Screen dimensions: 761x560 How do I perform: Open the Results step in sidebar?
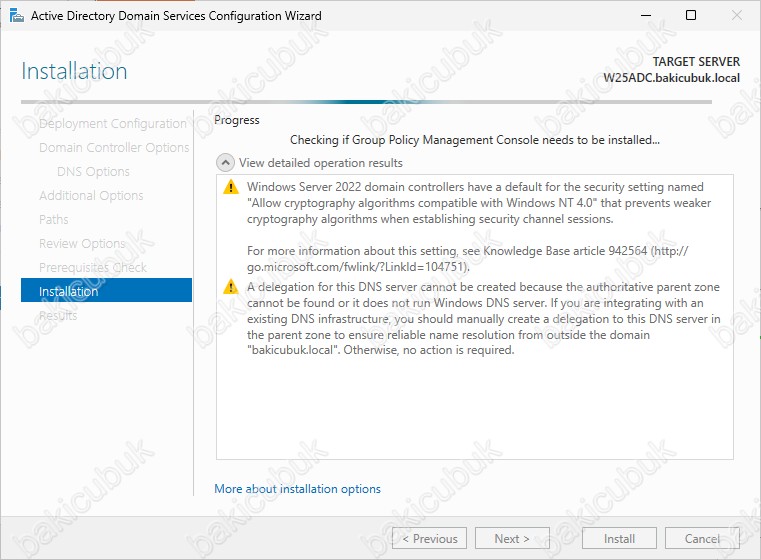58,316
